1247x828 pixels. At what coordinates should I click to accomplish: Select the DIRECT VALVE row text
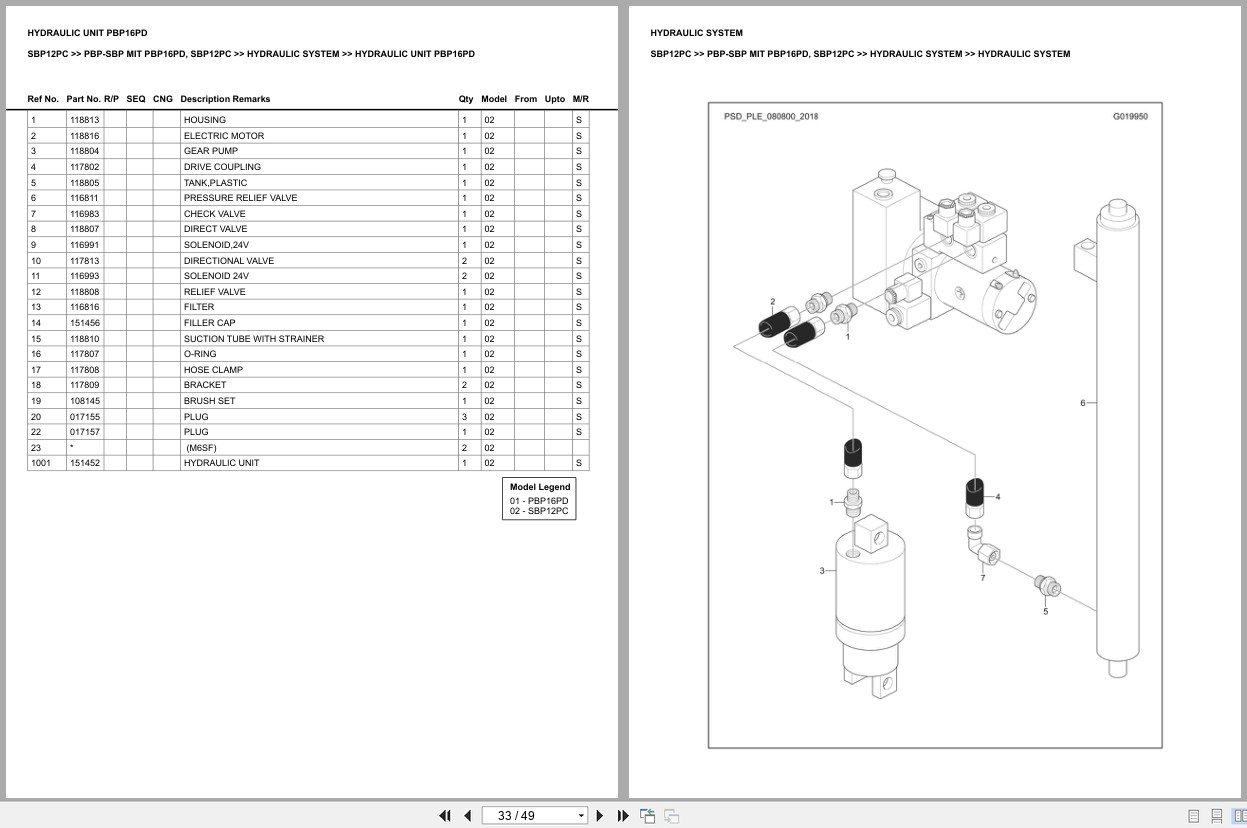(x=215, y=229)
